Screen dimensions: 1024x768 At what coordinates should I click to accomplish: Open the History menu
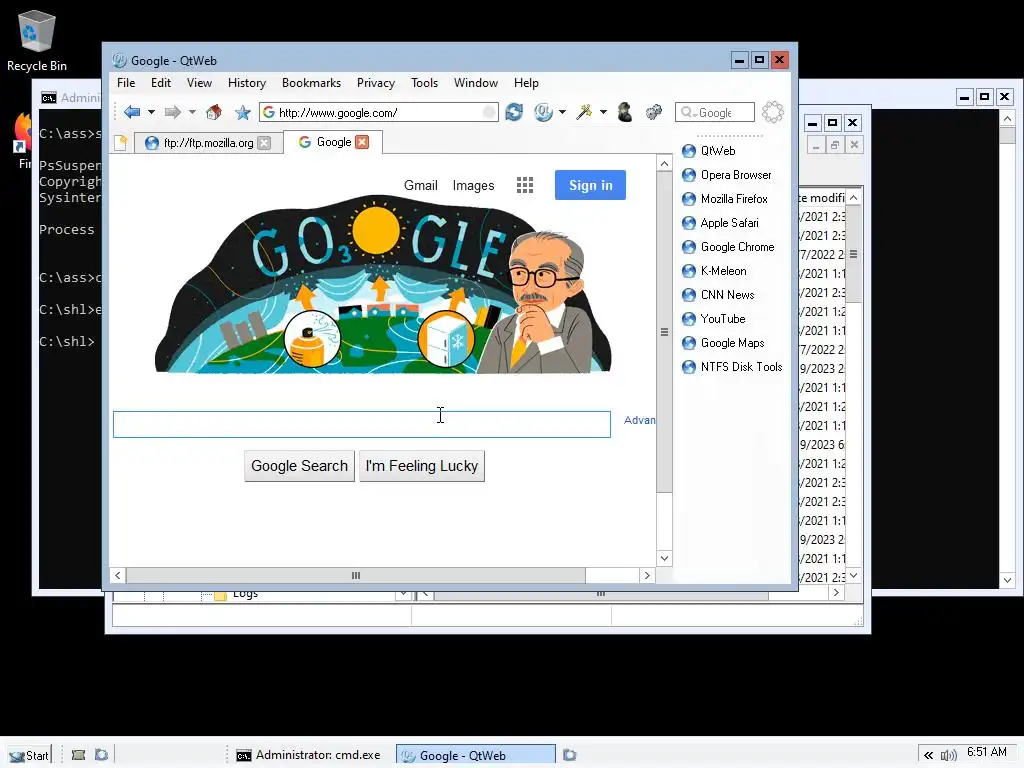tap(247, 83)
